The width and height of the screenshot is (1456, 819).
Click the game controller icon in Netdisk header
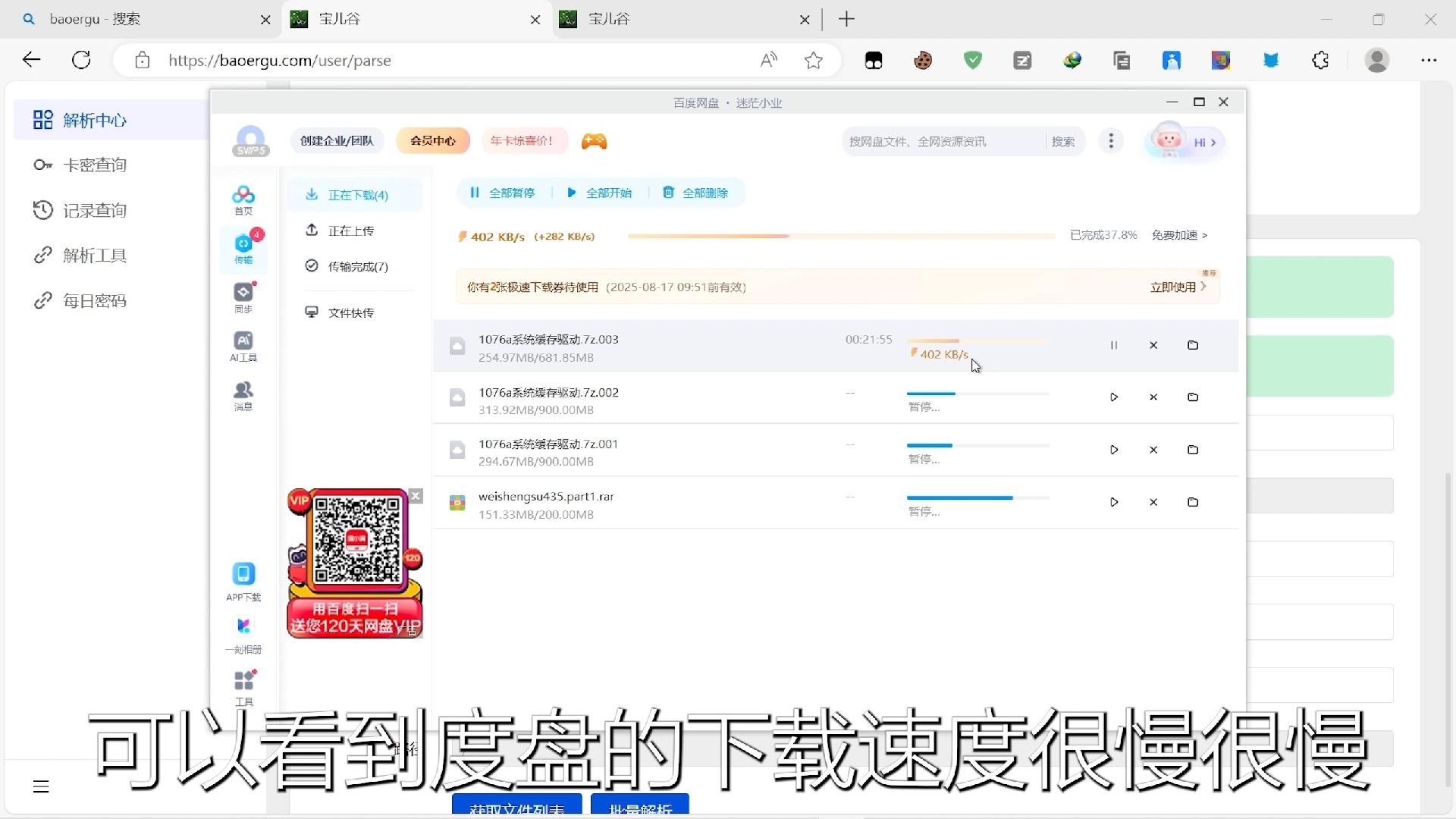click(x=594, y=141)
